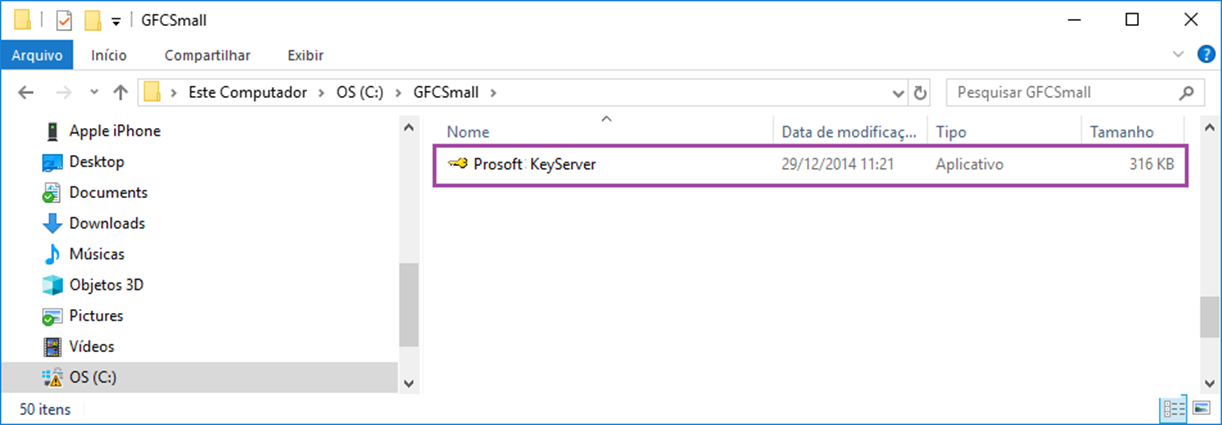Viewport: 1222px width, 425px height.
Task: Open the Arquivo menu
Action: tap(37, 55)
